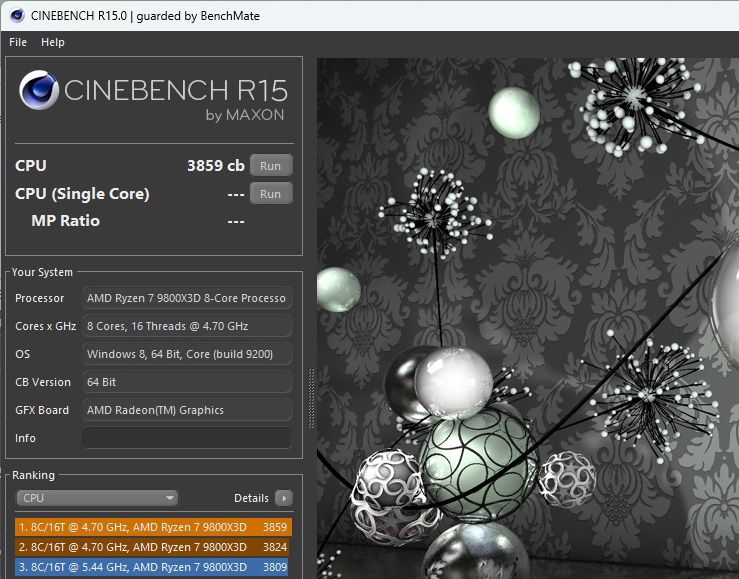739x579 pixels.
Task: Run the CPU benchmark
Action: (x=271, y=166)
